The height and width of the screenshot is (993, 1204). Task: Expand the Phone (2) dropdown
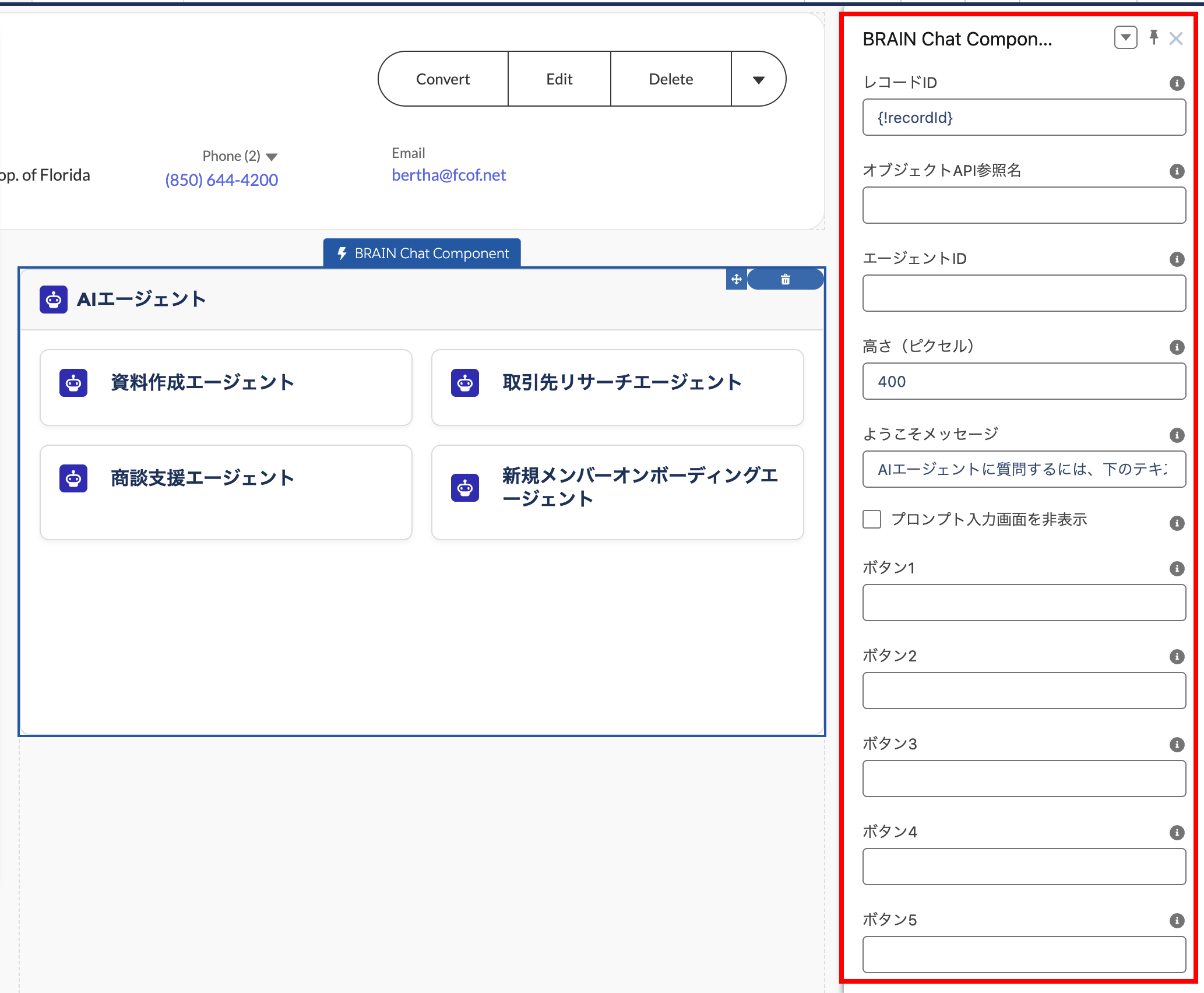coord(272,157)
